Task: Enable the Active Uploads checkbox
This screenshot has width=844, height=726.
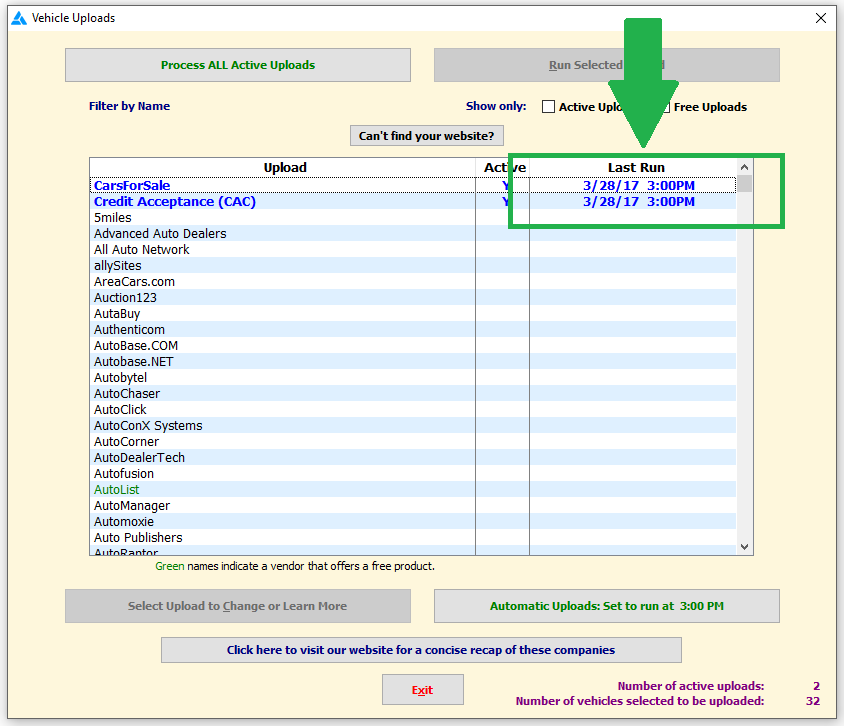Action: (548, 107)
